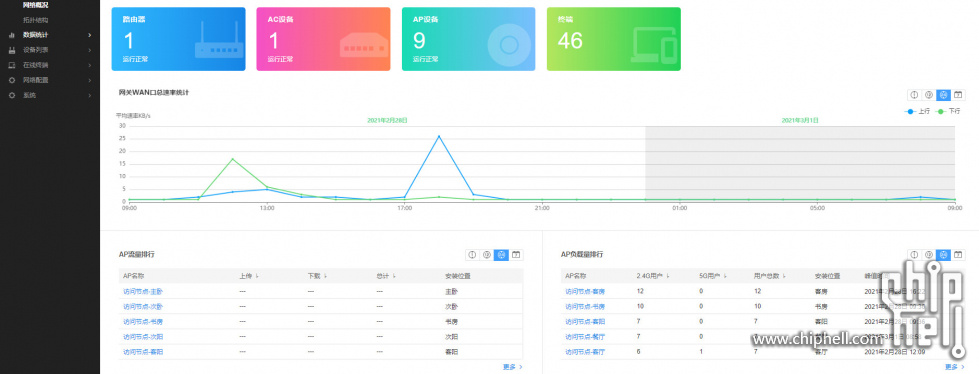Click 更多 link under AP流量排行

513,367
